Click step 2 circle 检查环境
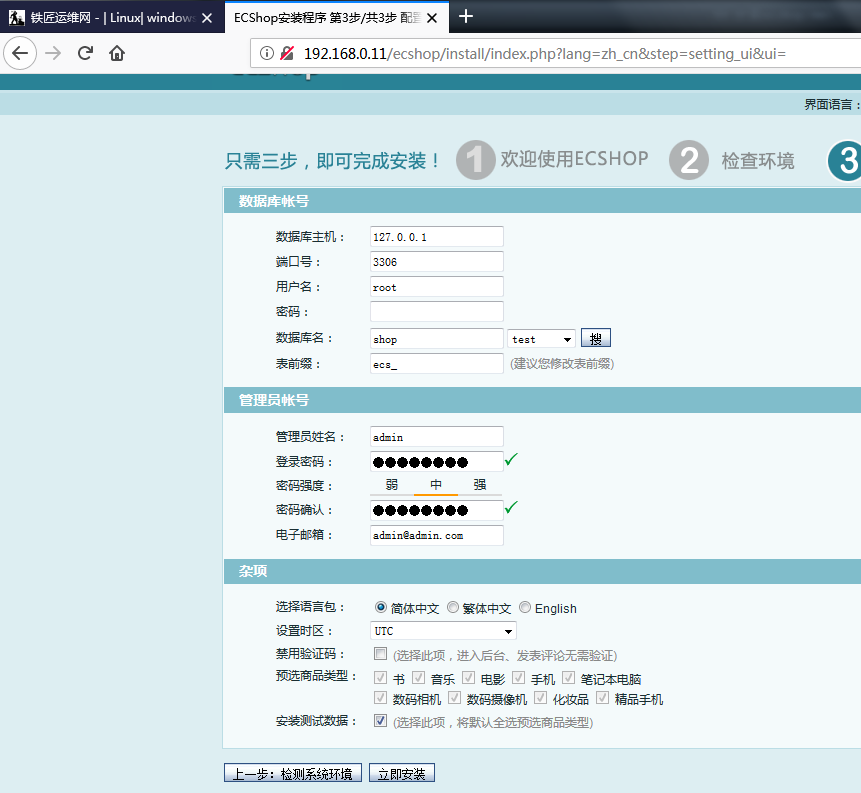The image size is (861, 793). [x=689, y=160]
